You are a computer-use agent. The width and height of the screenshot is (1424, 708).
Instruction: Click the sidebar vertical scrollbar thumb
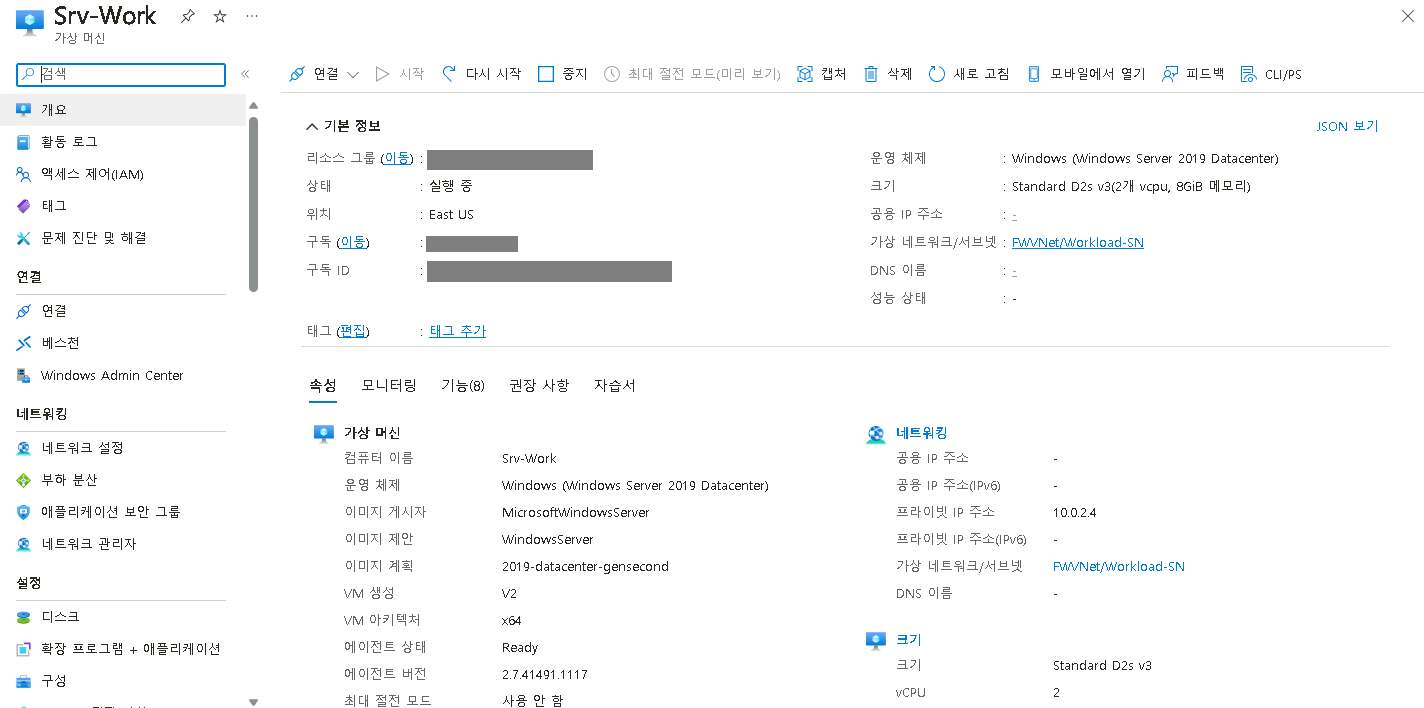pyautogui.click(x=253, y=205)
